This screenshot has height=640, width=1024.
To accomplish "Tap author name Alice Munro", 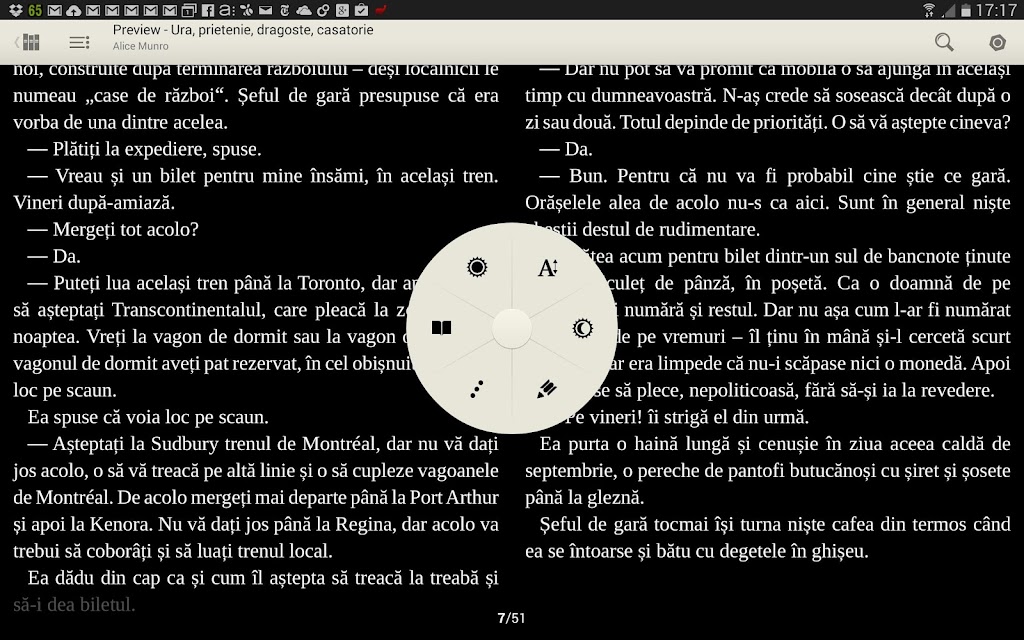I will [x=140, y=46].
